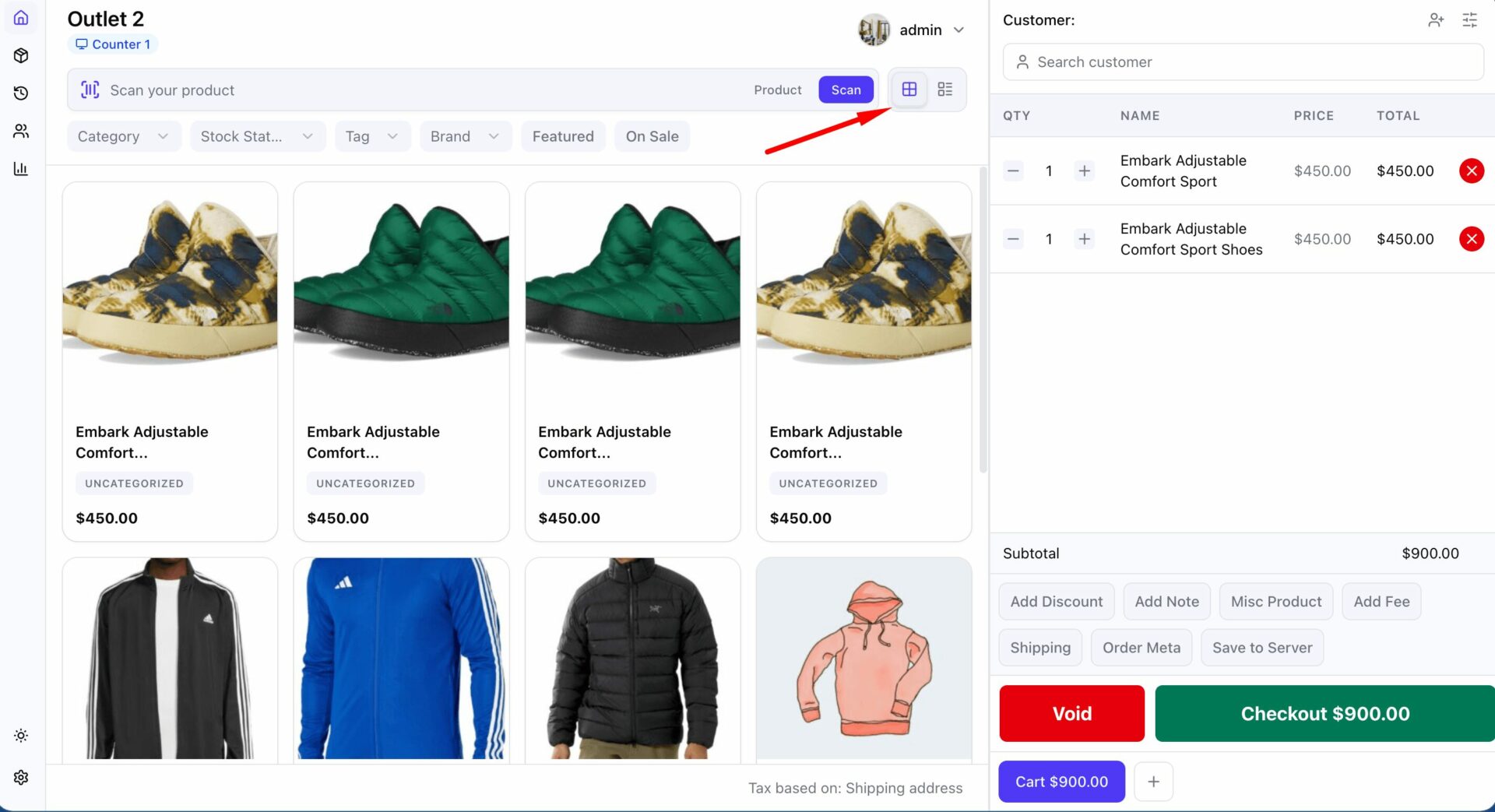Image resolution: width=1495 pixels, height=812 pixels.
Task: Click the NAME column header
Action: click(x=1140, y=115)
